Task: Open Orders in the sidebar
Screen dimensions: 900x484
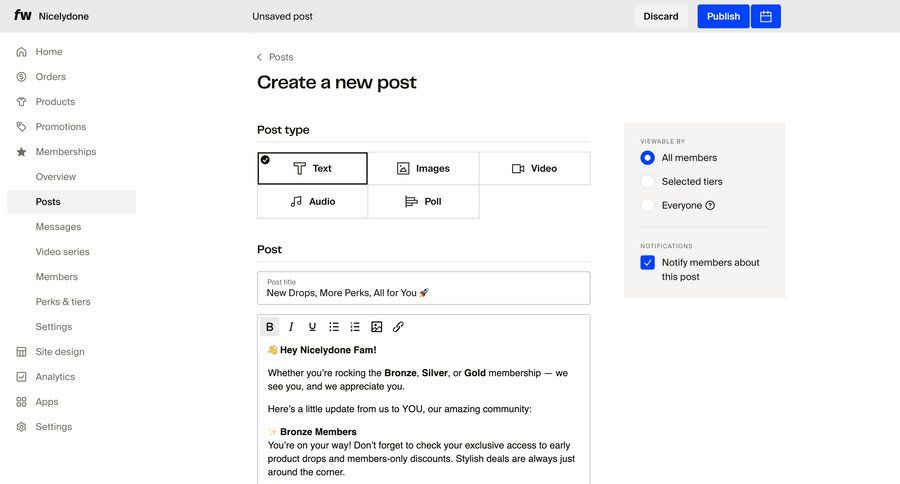Action: coord(51,77)
